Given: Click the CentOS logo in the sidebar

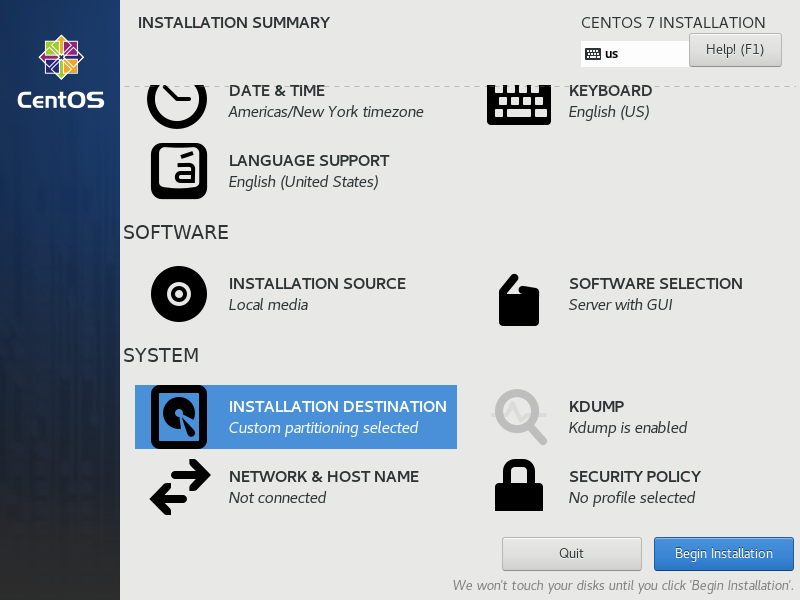Looking at the screenshot, I should tap(61, 72).
